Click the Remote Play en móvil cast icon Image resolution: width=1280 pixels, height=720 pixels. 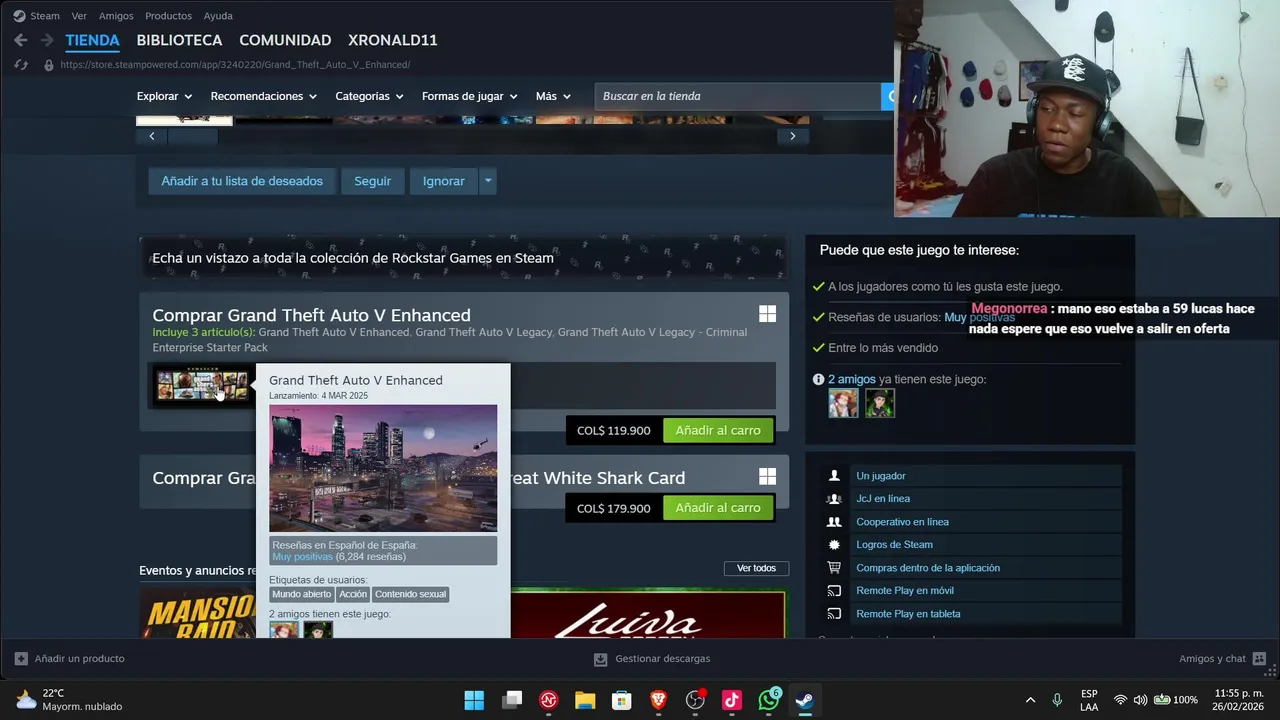coord(834,591)
